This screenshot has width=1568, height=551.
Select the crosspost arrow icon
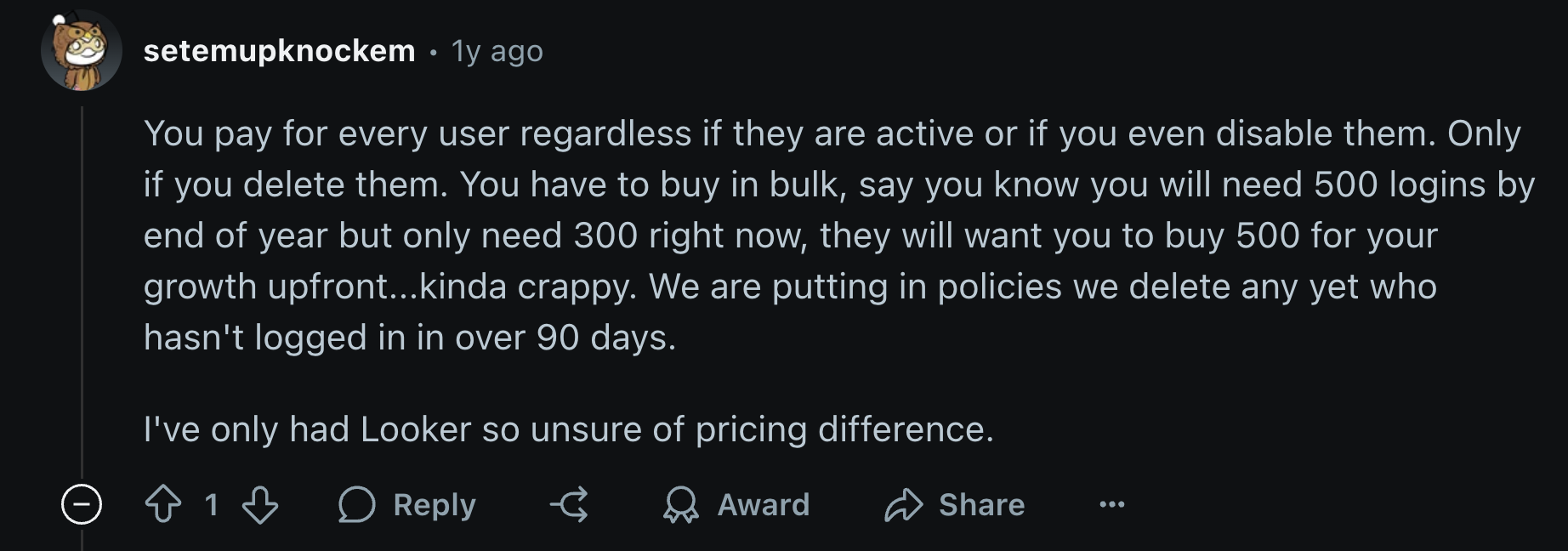coord(569,504)
